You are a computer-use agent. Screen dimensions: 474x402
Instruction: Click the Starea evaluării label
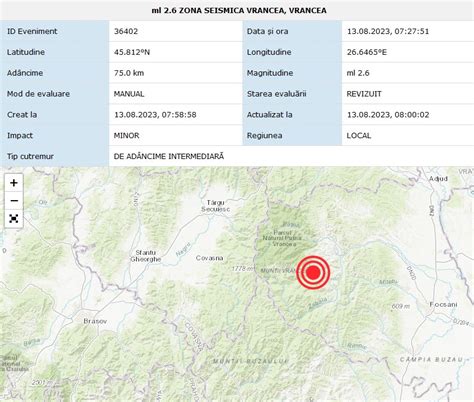coord(277,94)
